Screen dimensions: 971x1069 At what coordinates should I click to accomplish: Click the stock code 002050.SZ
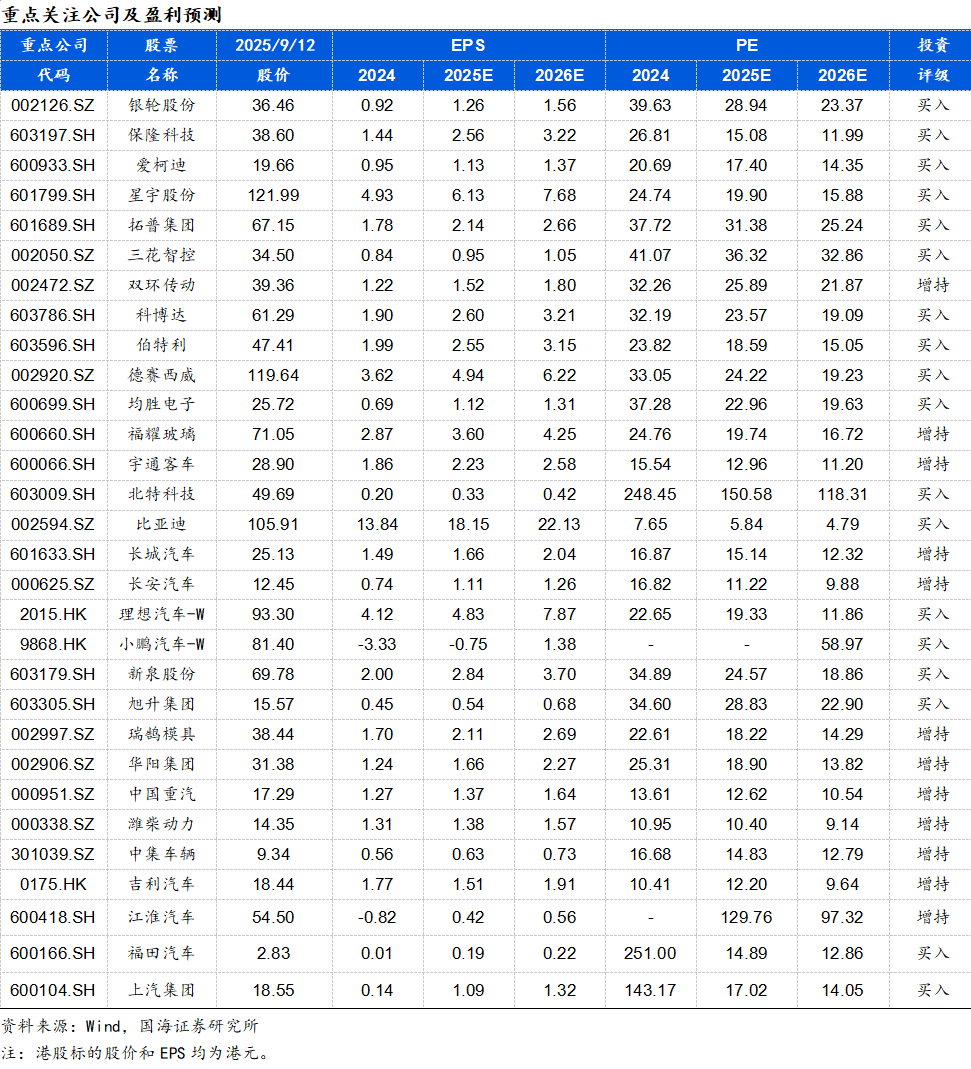point(53,256)
